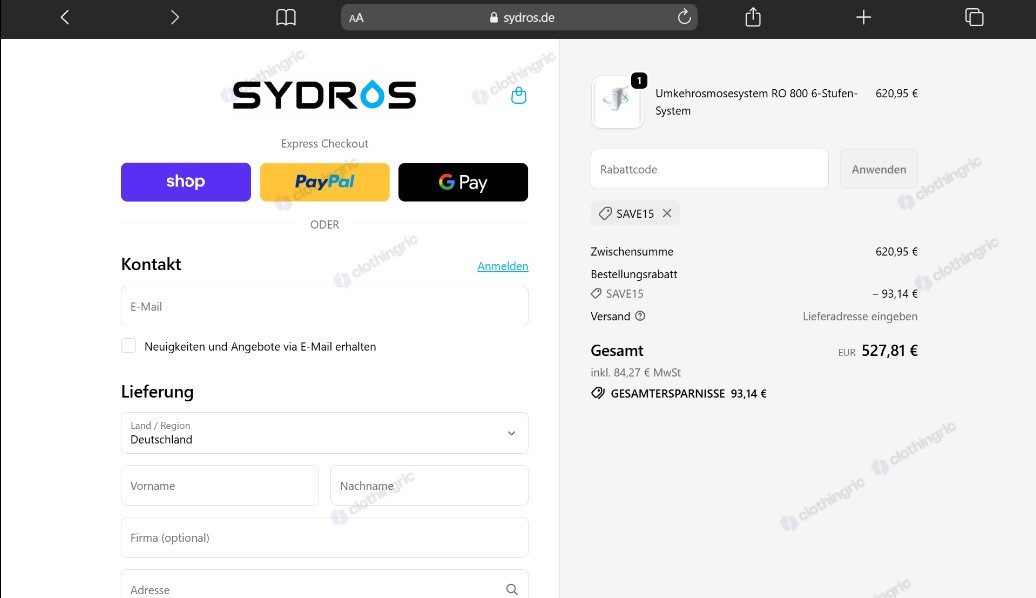Click the Express Checkout label
The image size is (1036, 598).
coord(324,143)
